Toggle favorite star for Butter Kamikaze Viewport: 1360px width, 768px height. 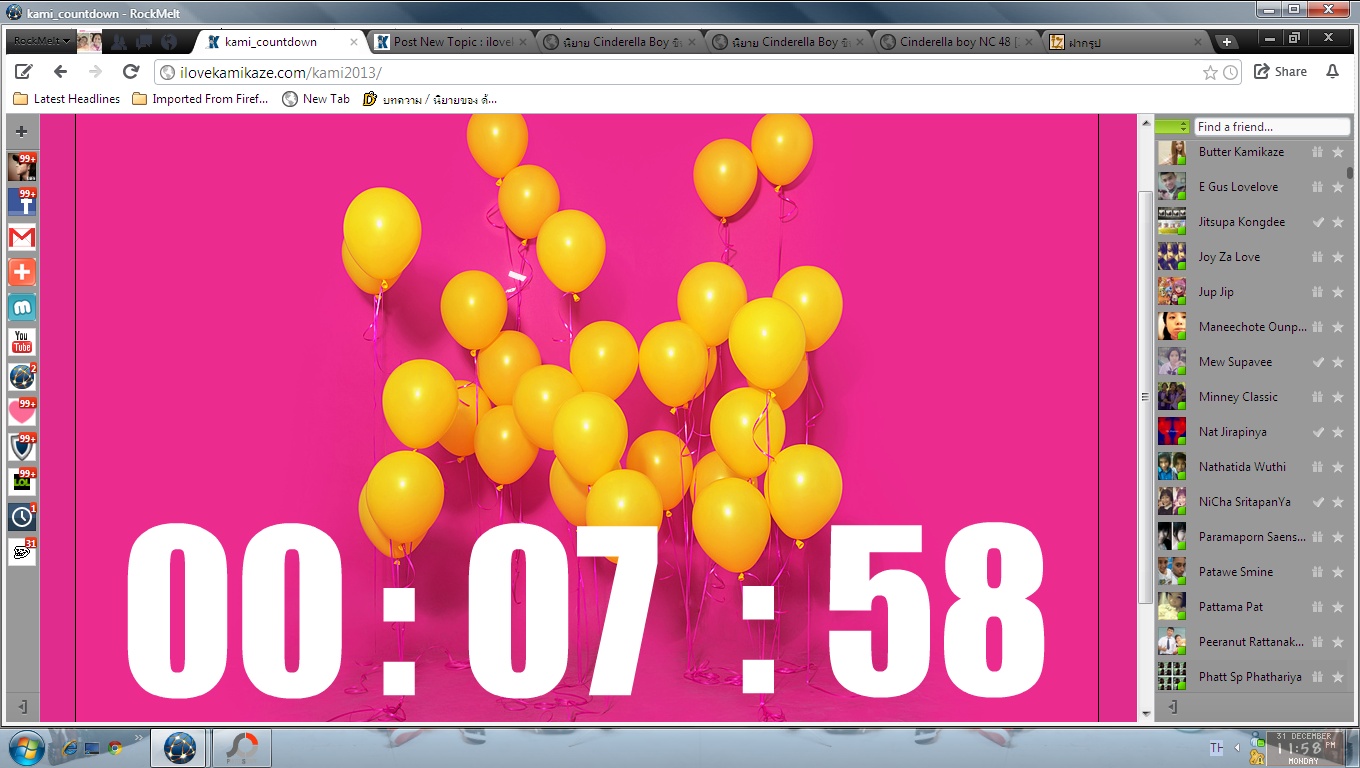(x=1338, y=152)
